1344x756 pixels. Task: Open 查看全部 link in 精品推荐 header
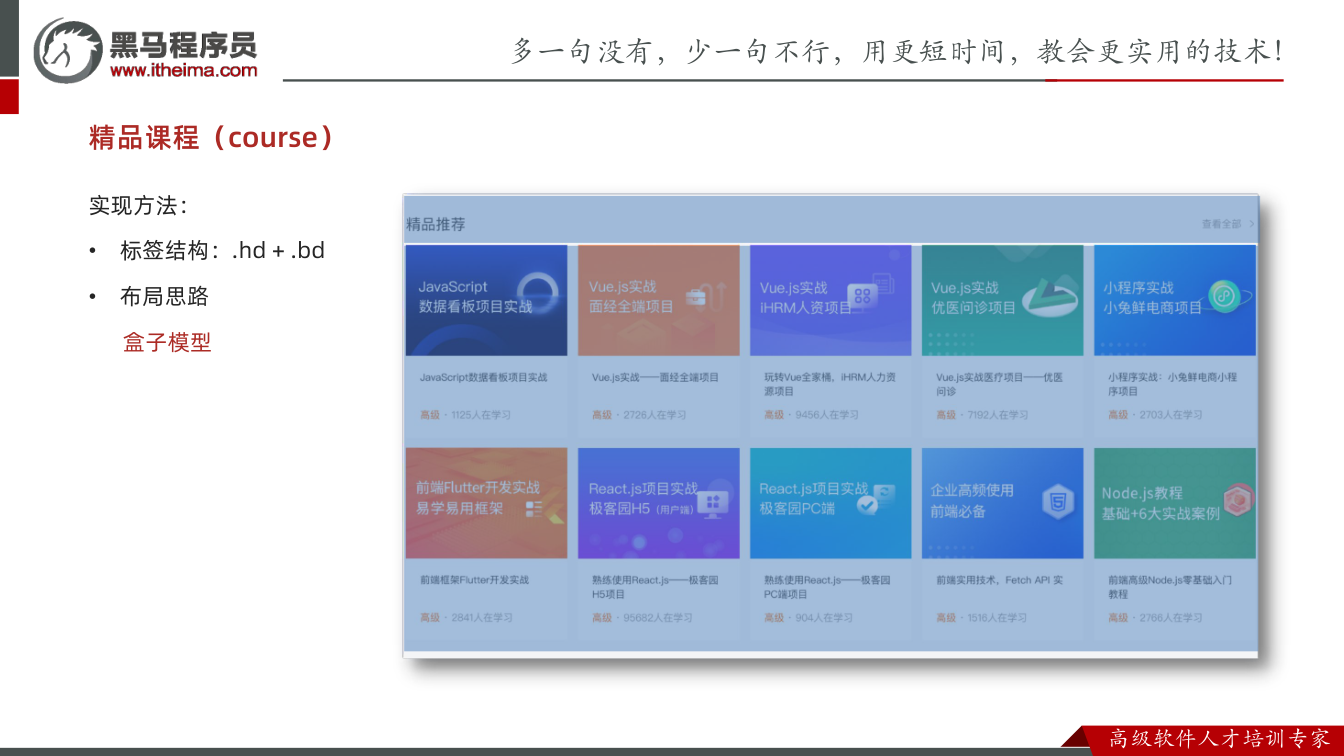tap(1228, 224)
